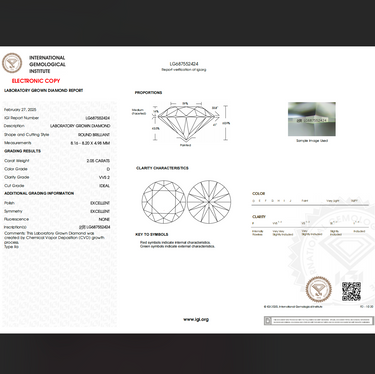This screenshot has width=375, height=374.
Task: Click the 'LABORATORY GROWN DIAMOND' description value
Action: click(x=80, y=126)
